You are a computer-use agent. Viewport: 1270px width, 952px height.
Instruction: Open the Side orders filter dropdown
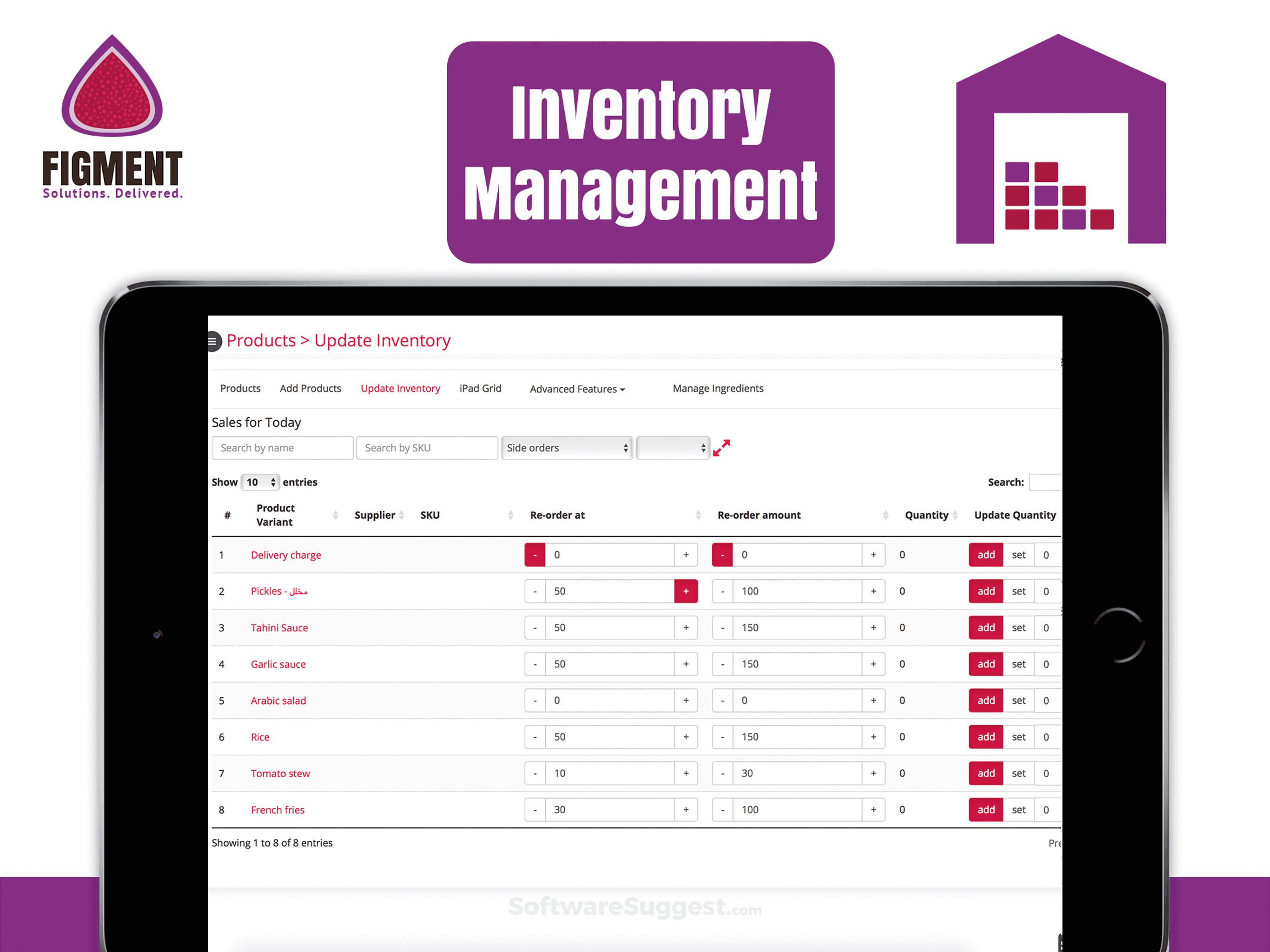(x=567, y=448)
